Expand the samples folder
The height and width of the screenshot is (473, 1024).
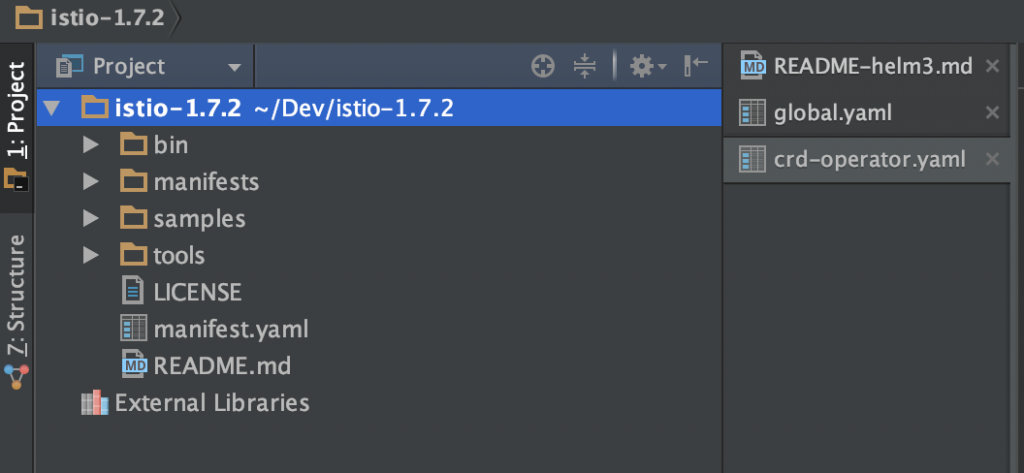(91, 218)
